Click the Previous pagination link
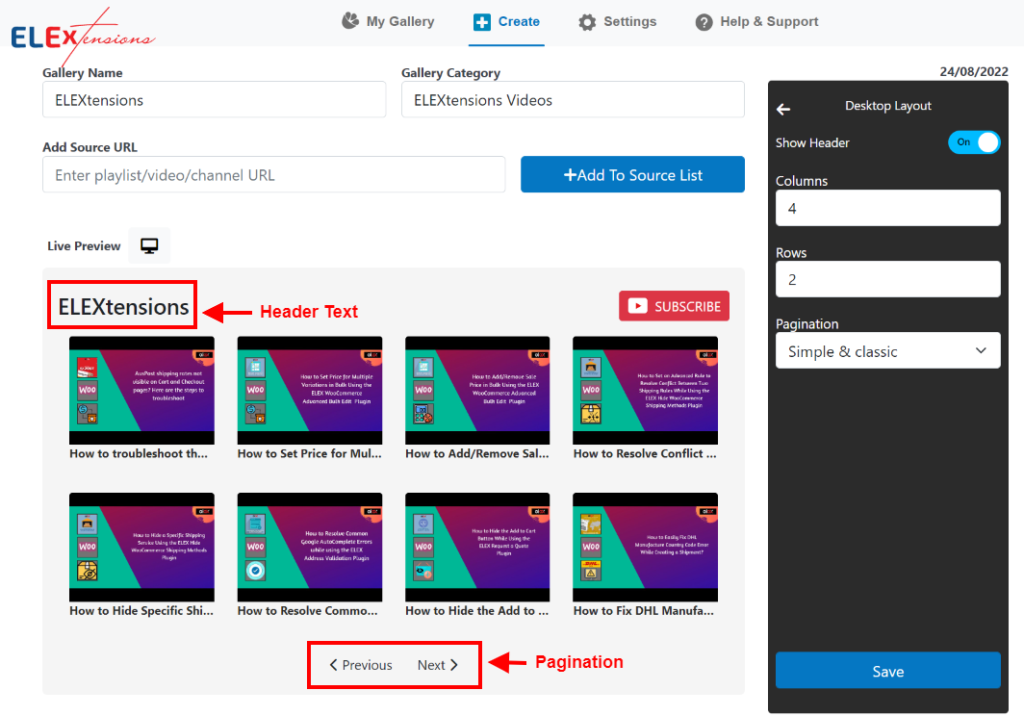This screenshot has height=716, width=1024. point(361,663)
